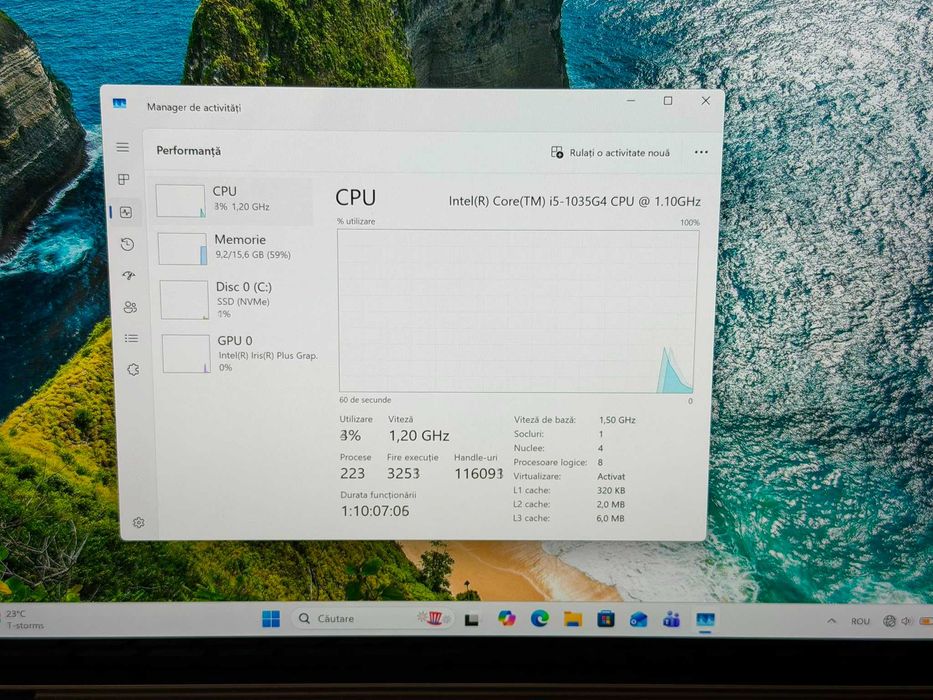This screenshot has height=700, width=933.
Task: Open the Services page icon in sidebar
Action: pyautogui.click(x=133, y=370)
